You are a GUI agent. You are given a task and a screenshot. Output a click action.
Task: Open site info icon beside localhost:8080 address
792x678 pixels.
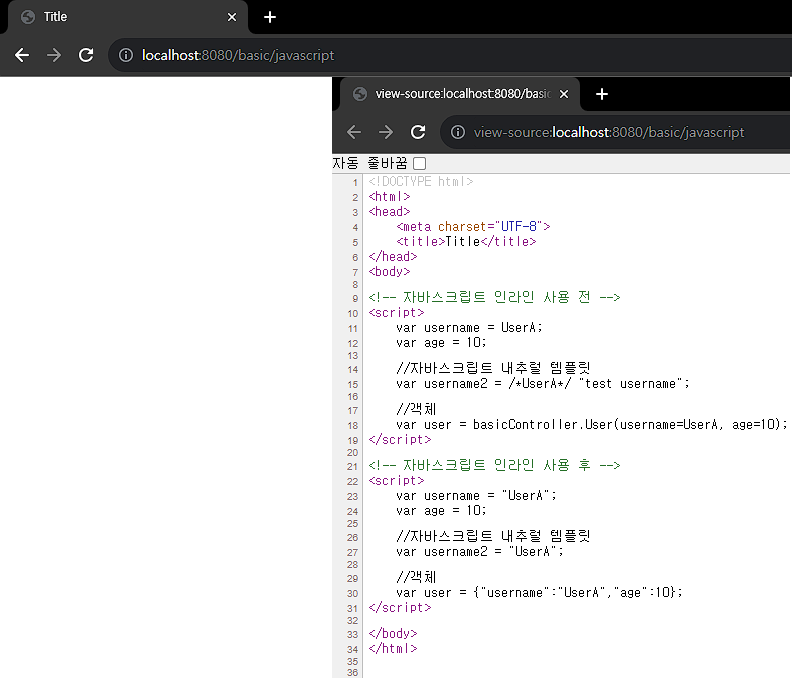126,55
